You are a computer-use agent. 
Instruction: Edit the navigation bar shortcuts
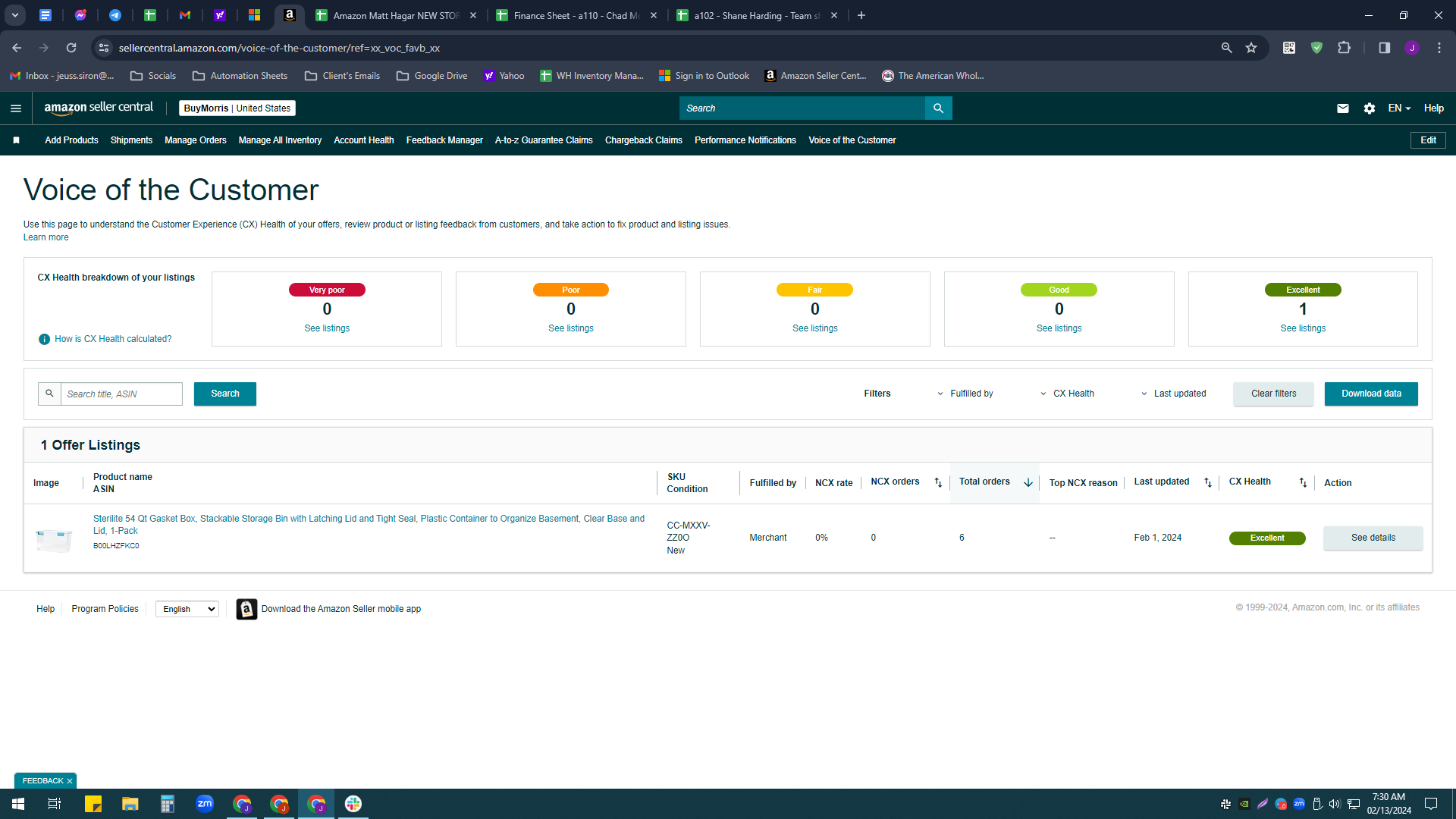1428,140
